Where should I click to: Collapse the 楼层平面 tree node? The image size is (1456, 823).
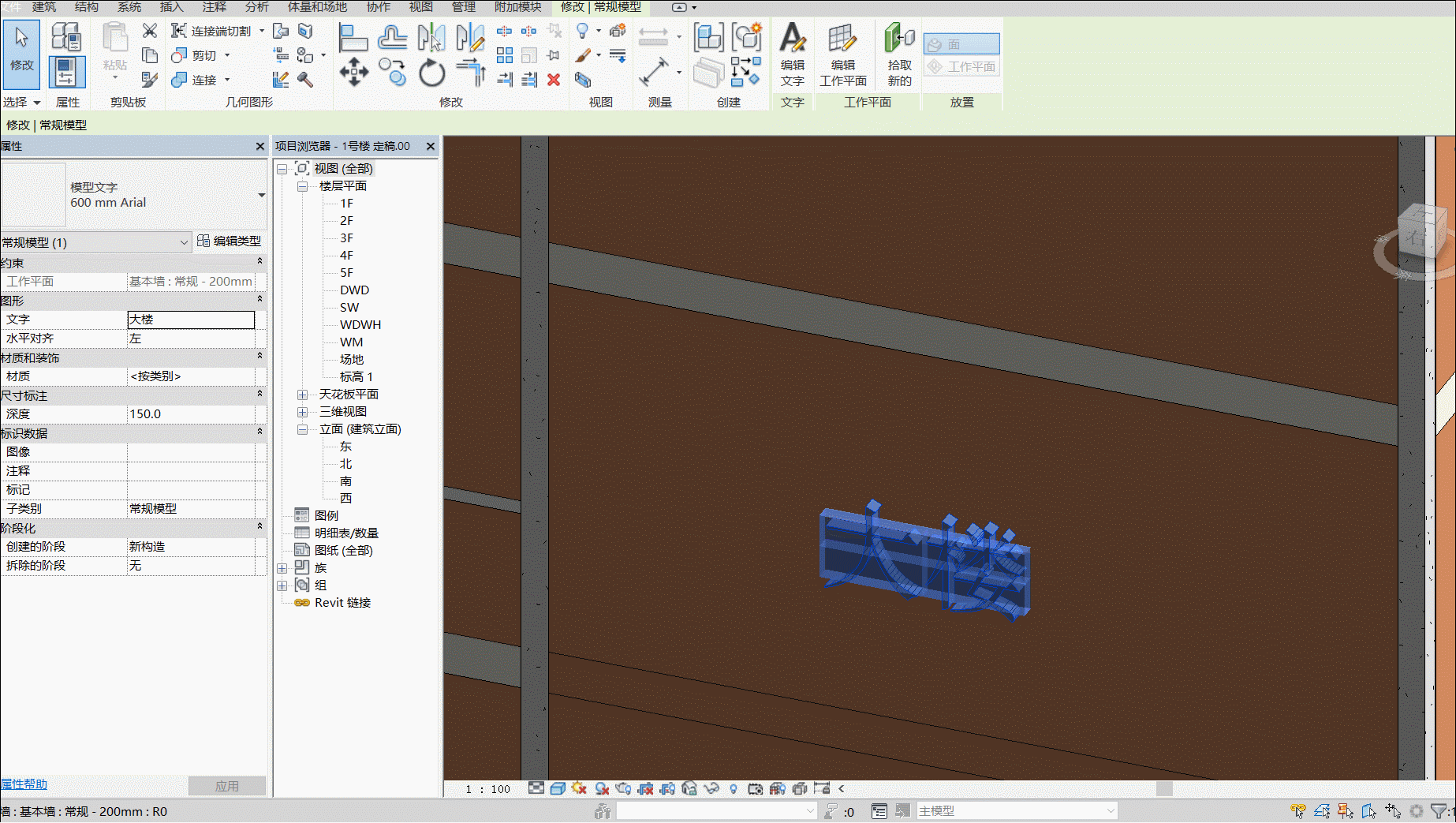click(x=302, y=186)
